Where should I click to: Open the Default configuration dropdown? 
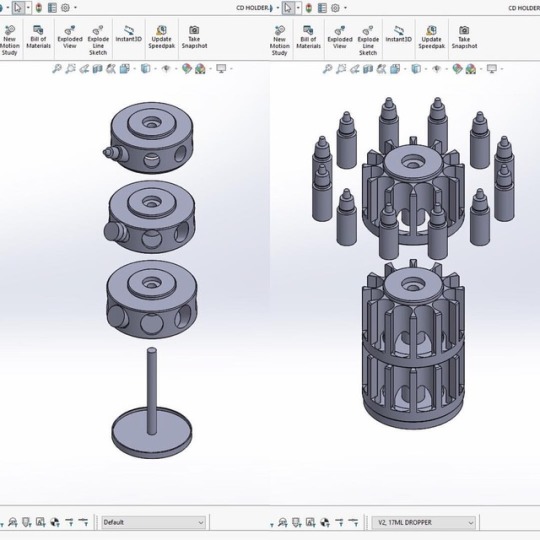(x=154, y=522)
